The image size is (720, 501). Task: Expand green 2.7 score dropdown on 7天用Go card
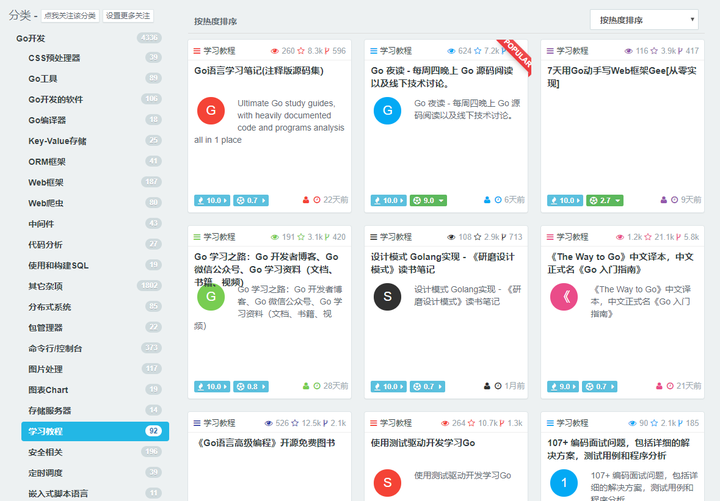click(604, 201)
